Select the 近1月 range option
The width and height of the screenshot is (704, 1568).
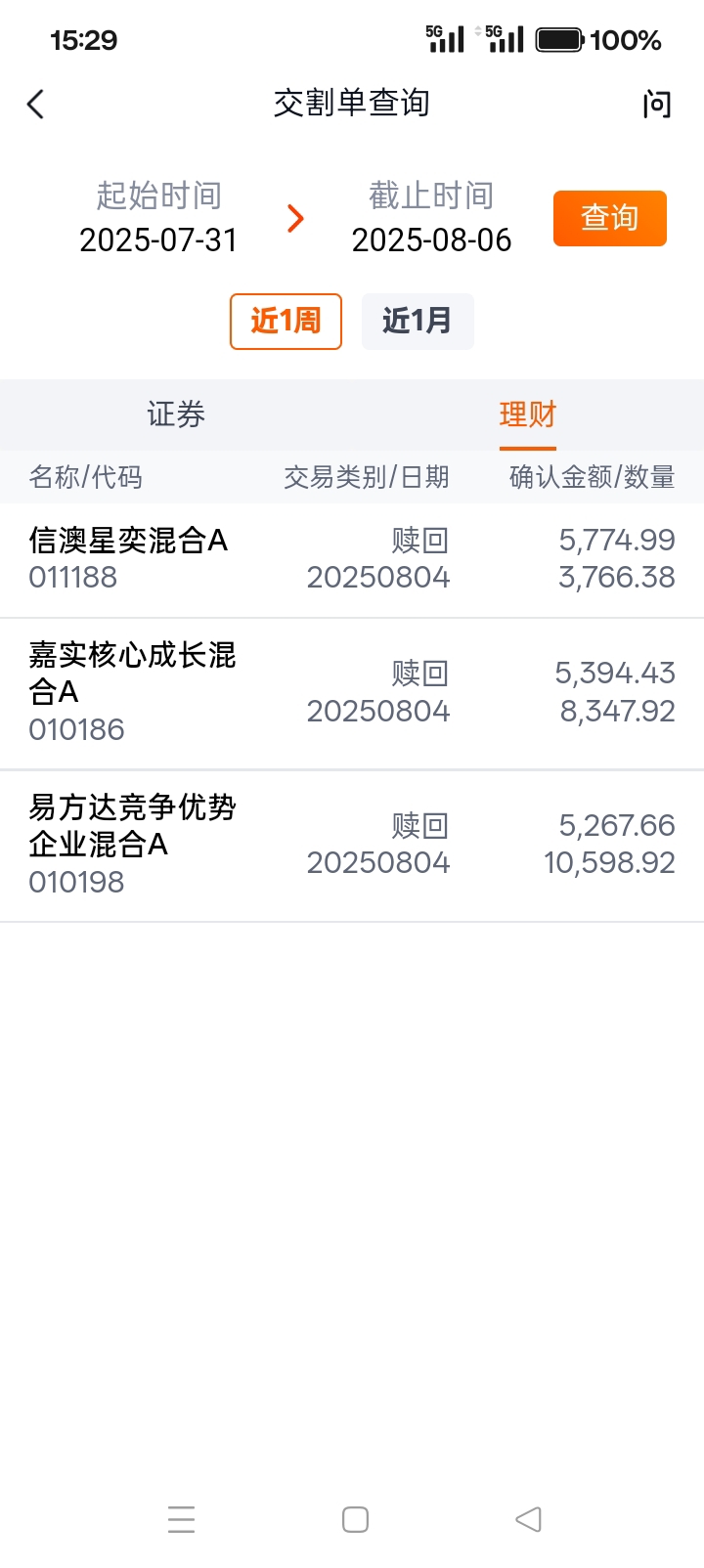pos(418,321)
